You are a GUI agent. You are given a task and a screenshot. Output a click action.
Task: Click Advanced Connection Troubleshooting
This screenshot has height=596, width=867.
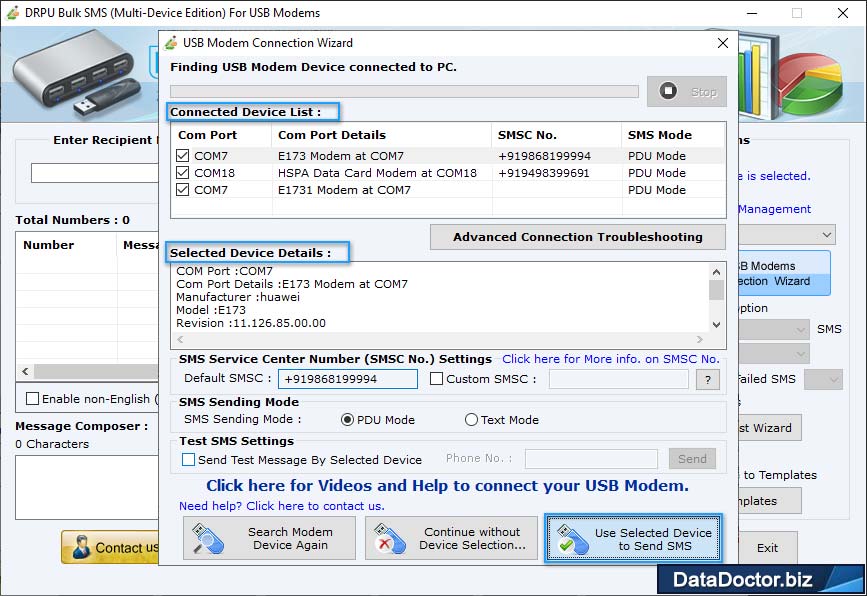[578, 237]
